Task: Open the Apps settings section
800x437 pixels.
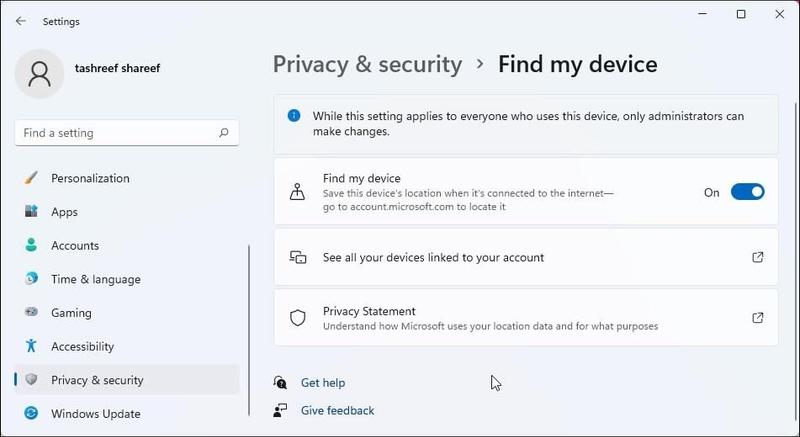Action: 64,212
